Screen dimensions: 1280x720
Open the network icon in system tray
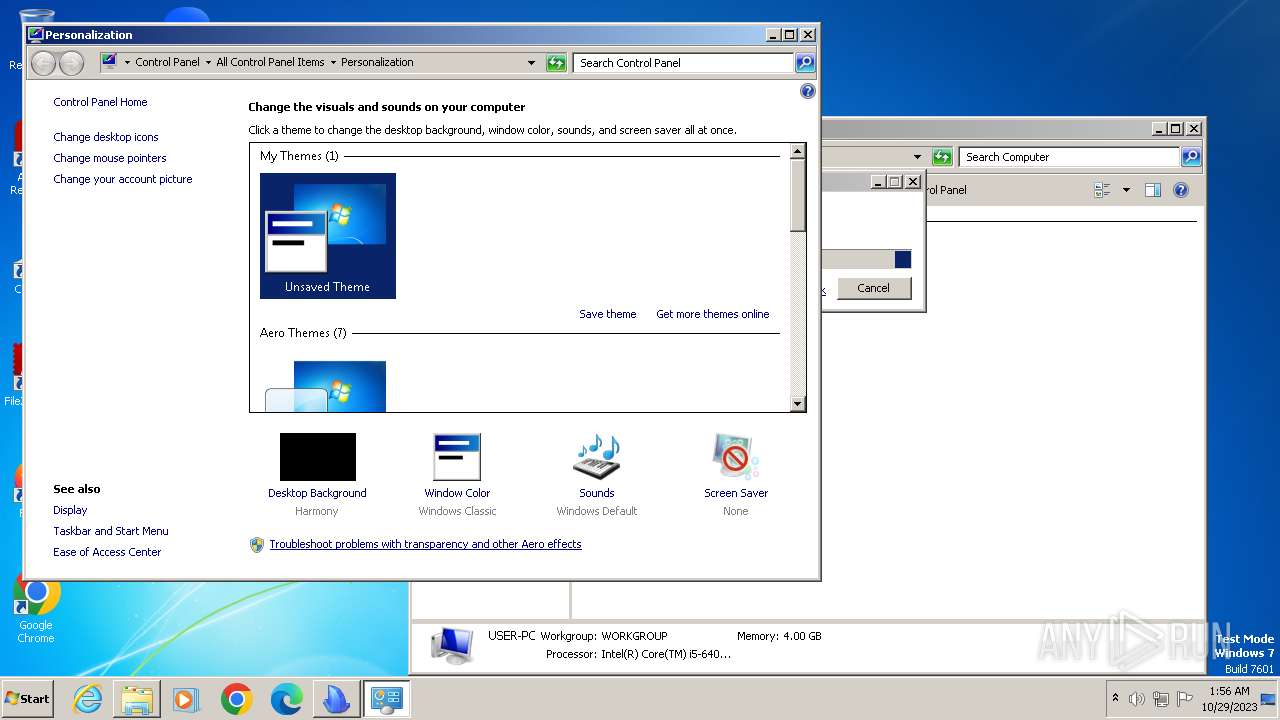tap(1161, 699)
